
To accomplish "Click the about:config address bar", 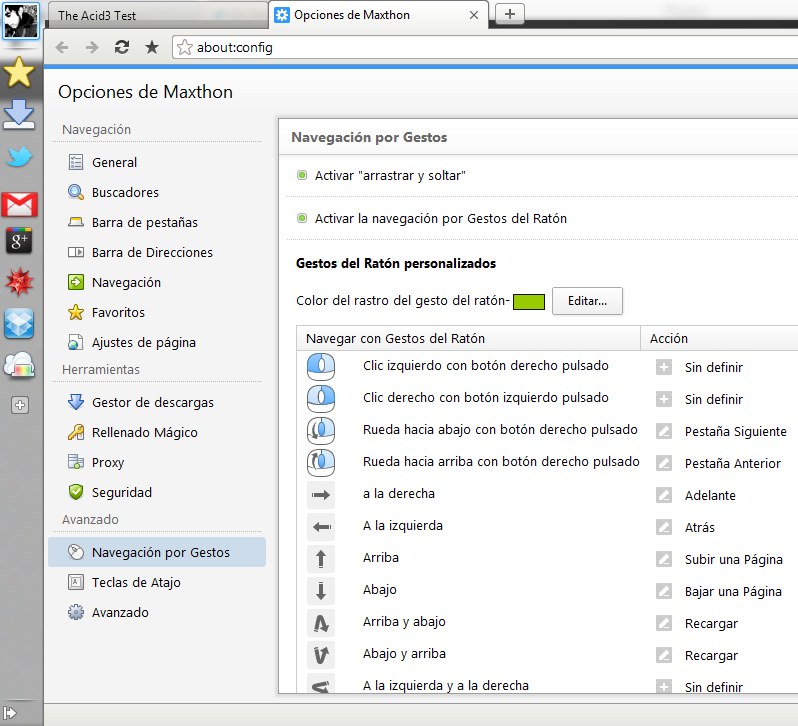I will [480, 47].
